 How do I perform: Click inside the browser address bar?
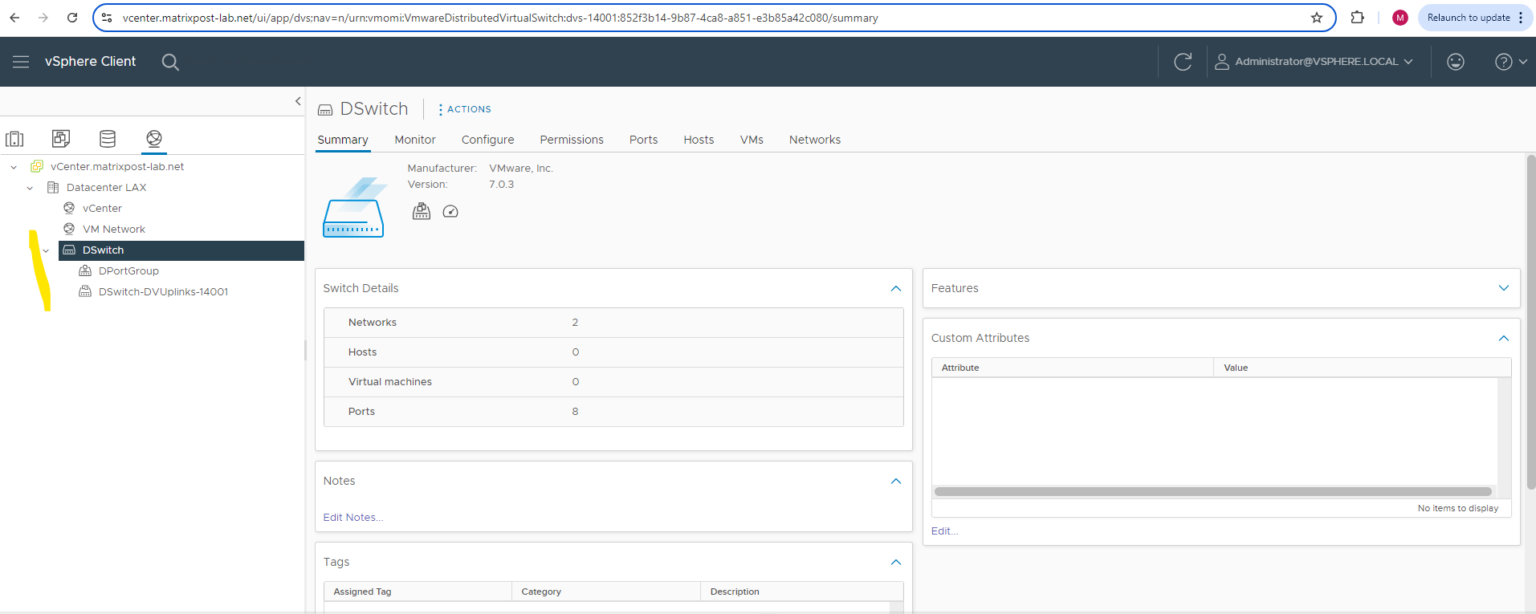700,17
